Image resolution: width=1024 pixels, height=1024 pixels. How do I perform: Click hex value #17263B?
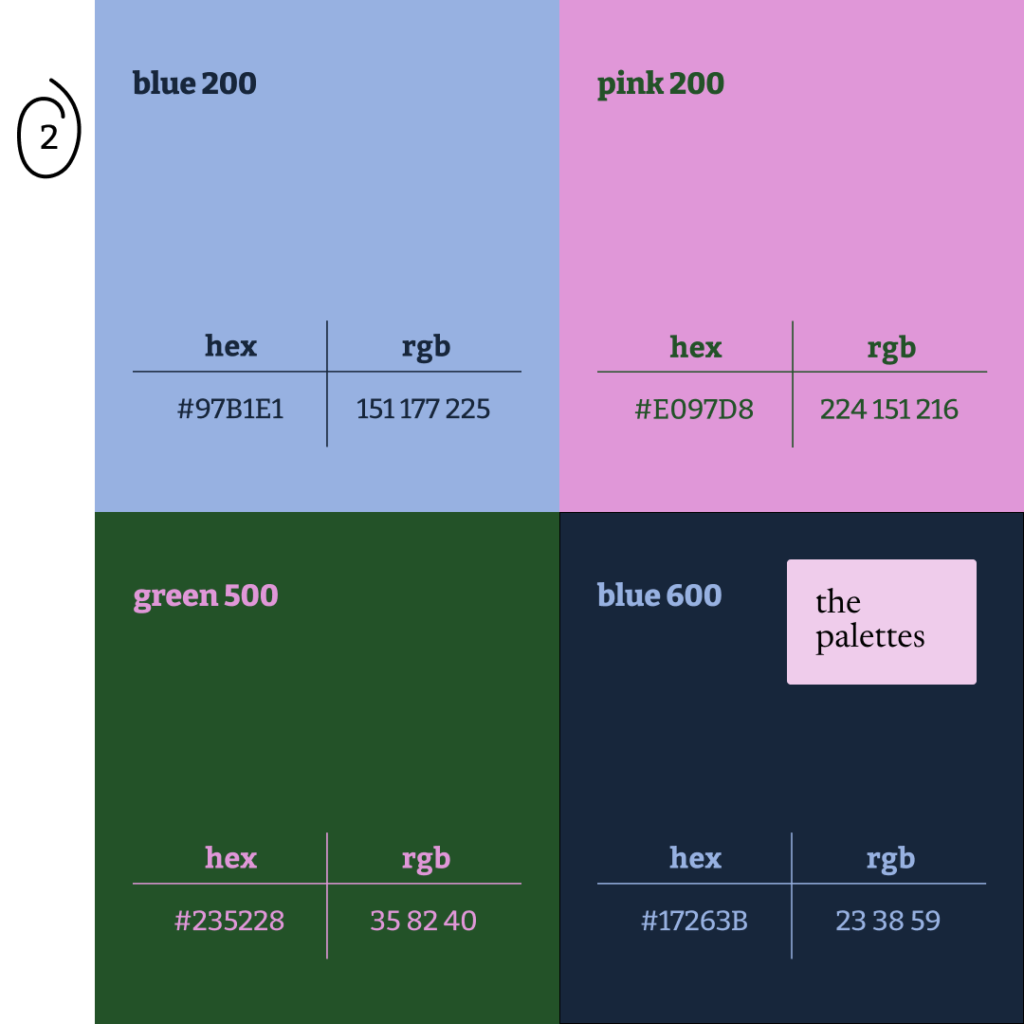[x=694, y=921]
